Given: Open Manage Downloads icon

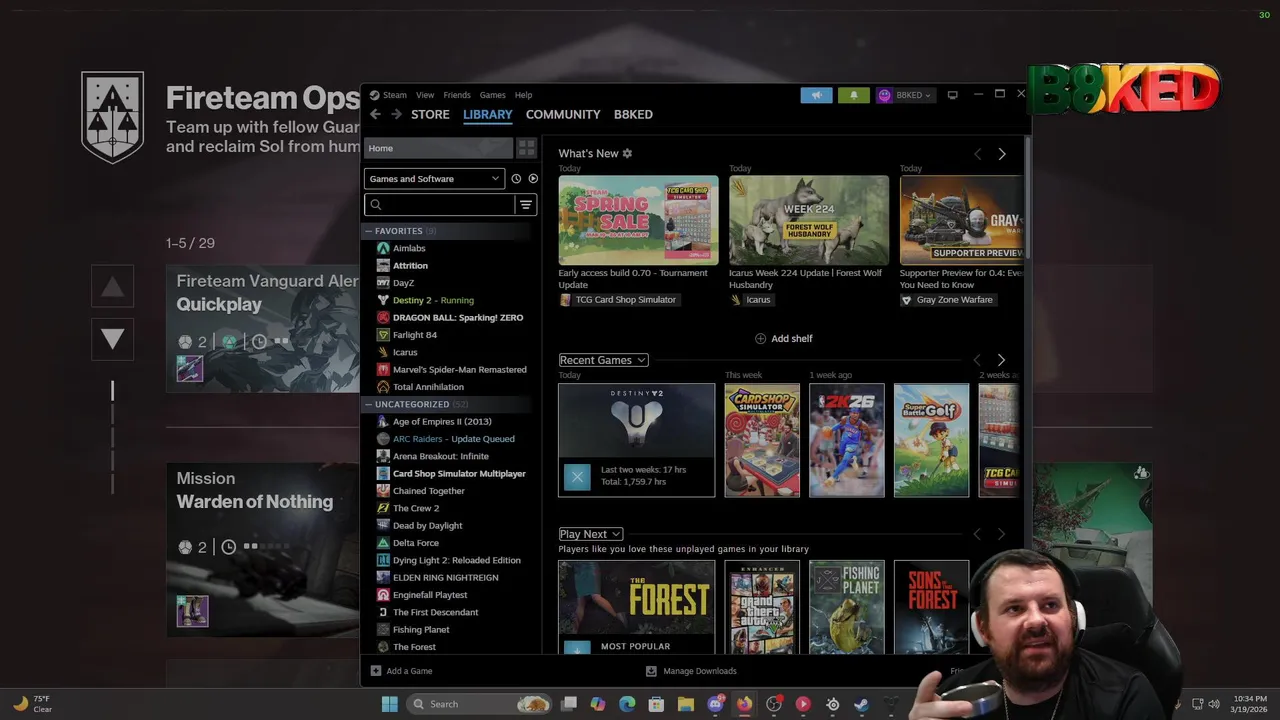Looking at the screenshot, I should (651, 671).
